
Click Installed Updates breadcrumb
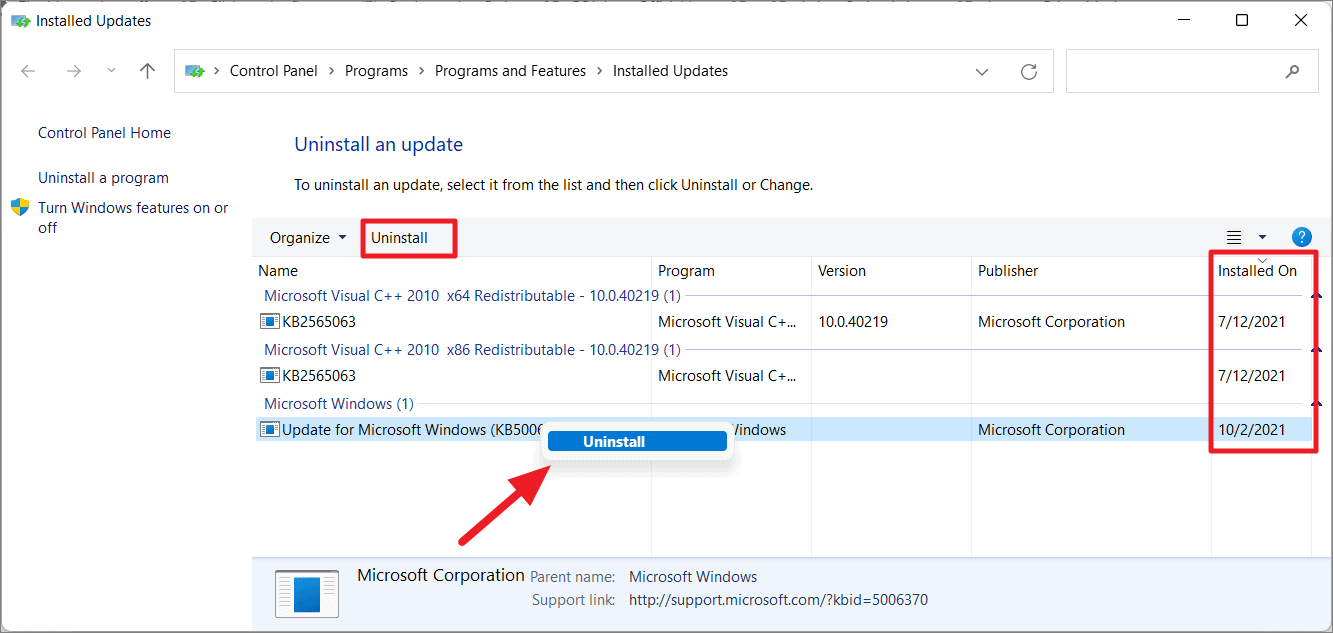click(x=670, y=71)
